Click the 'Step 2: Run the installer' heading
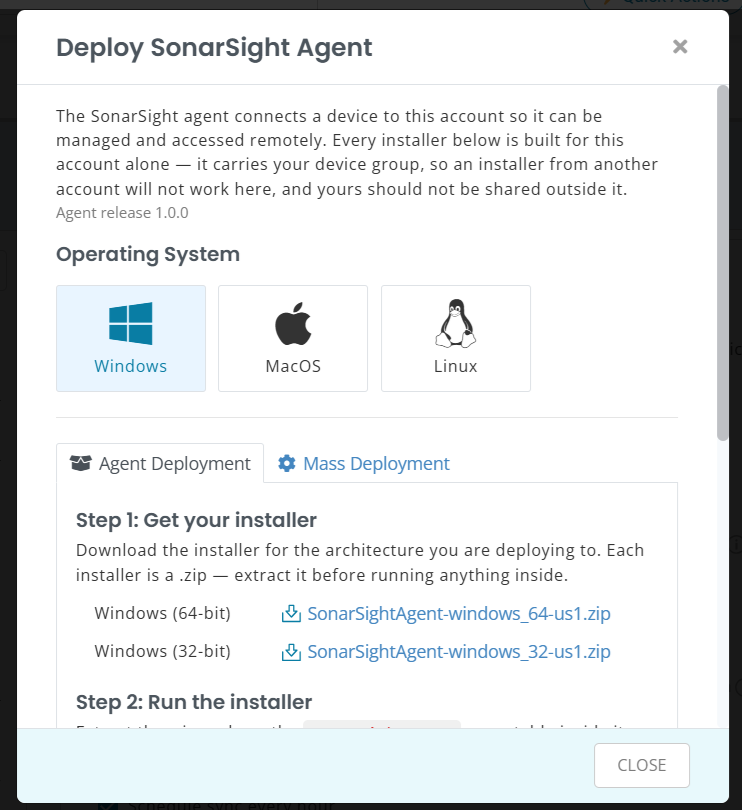 (x=194, y=702)
